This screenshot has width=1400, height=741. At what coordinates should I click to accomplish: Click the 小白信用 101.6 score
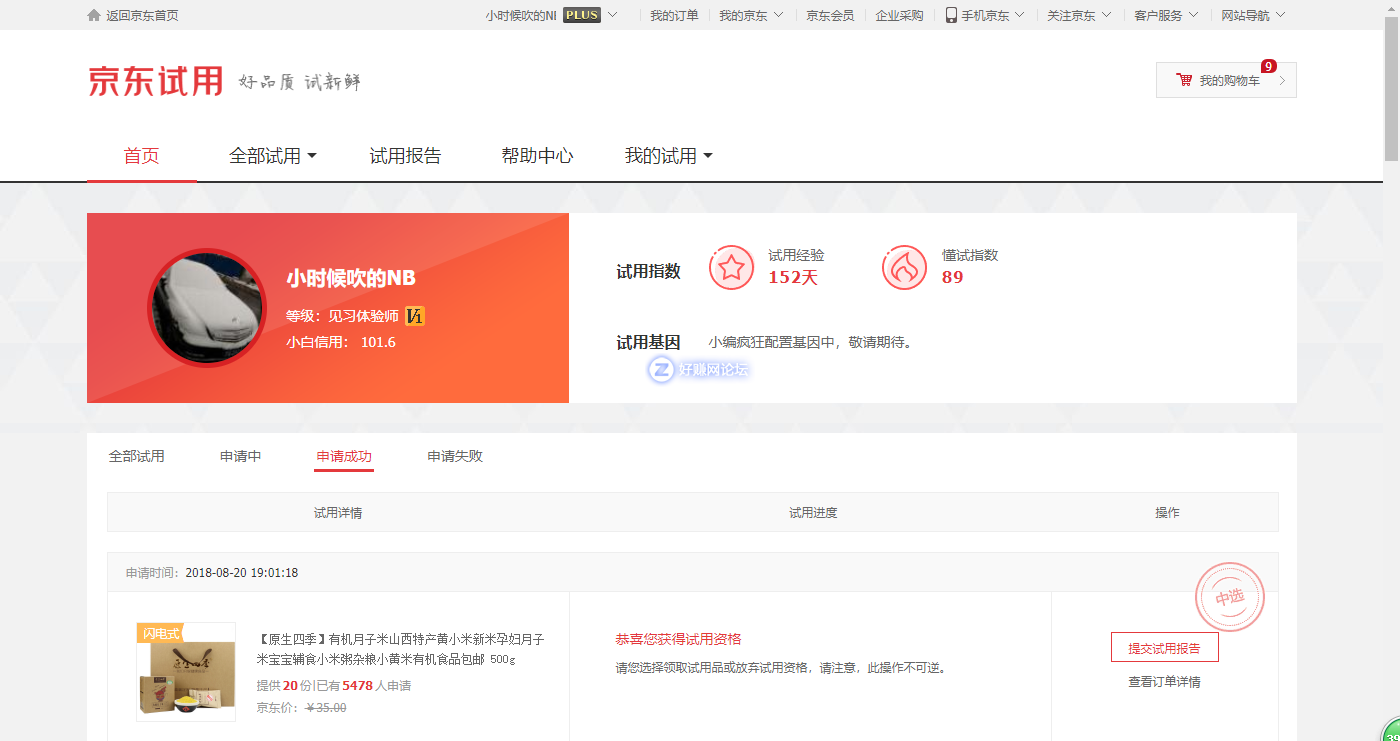pyautogui.click(x=341, y=342)
